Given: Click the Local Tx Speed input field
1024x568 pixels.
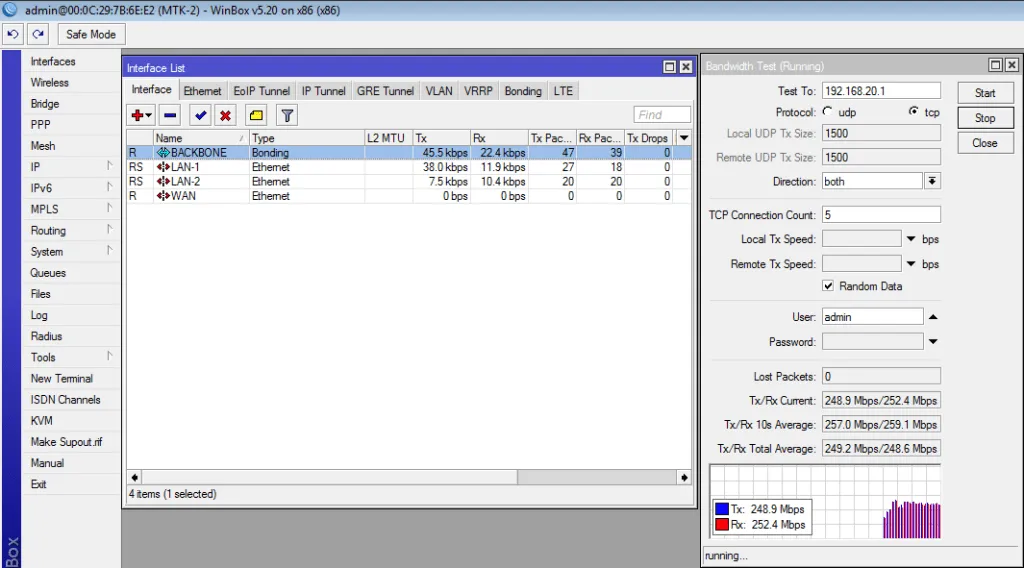Looking at the screenshot, I should [x=861, y=239].
